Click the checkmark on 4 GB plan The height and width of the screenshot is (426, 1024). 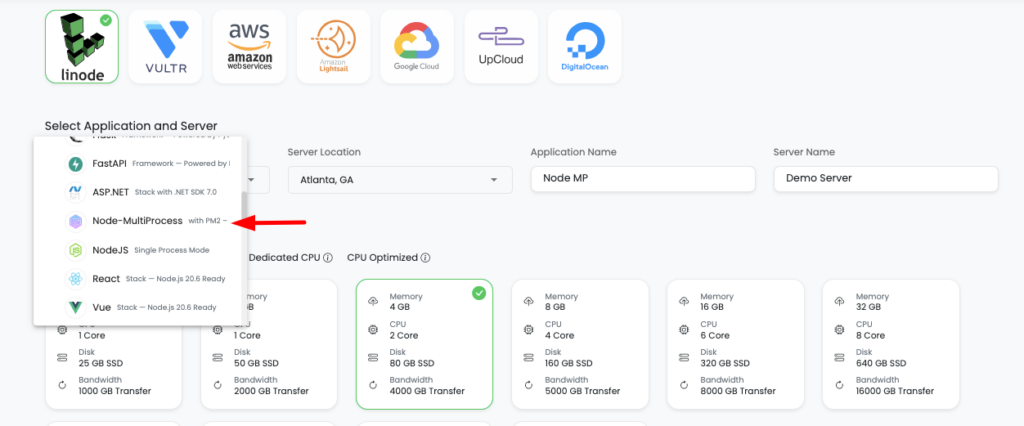point(479,294)
